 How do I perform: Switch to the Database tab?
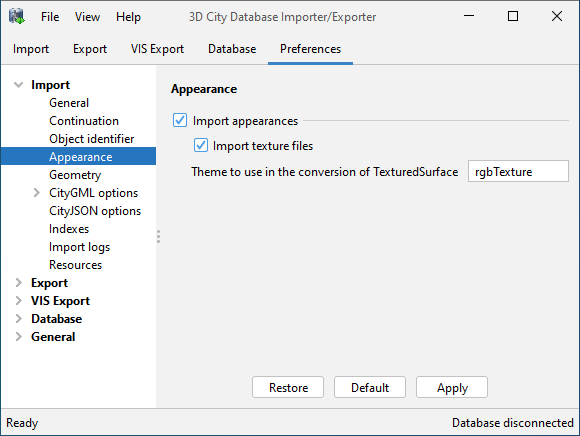tap(232, 49)
